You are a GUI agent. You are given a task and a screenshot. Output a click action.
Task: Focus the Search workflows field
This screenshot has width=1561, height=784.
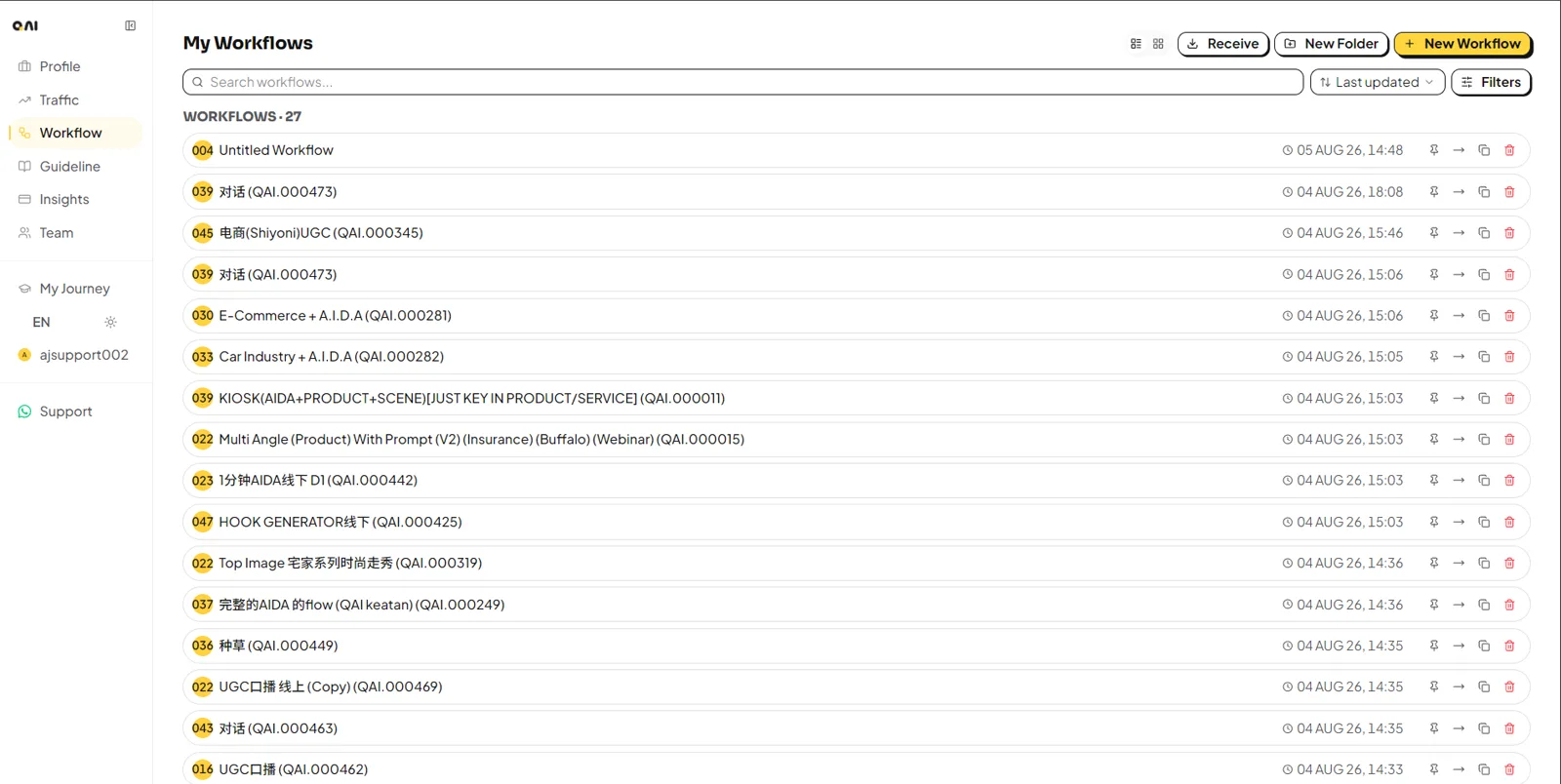pos(742,82)
